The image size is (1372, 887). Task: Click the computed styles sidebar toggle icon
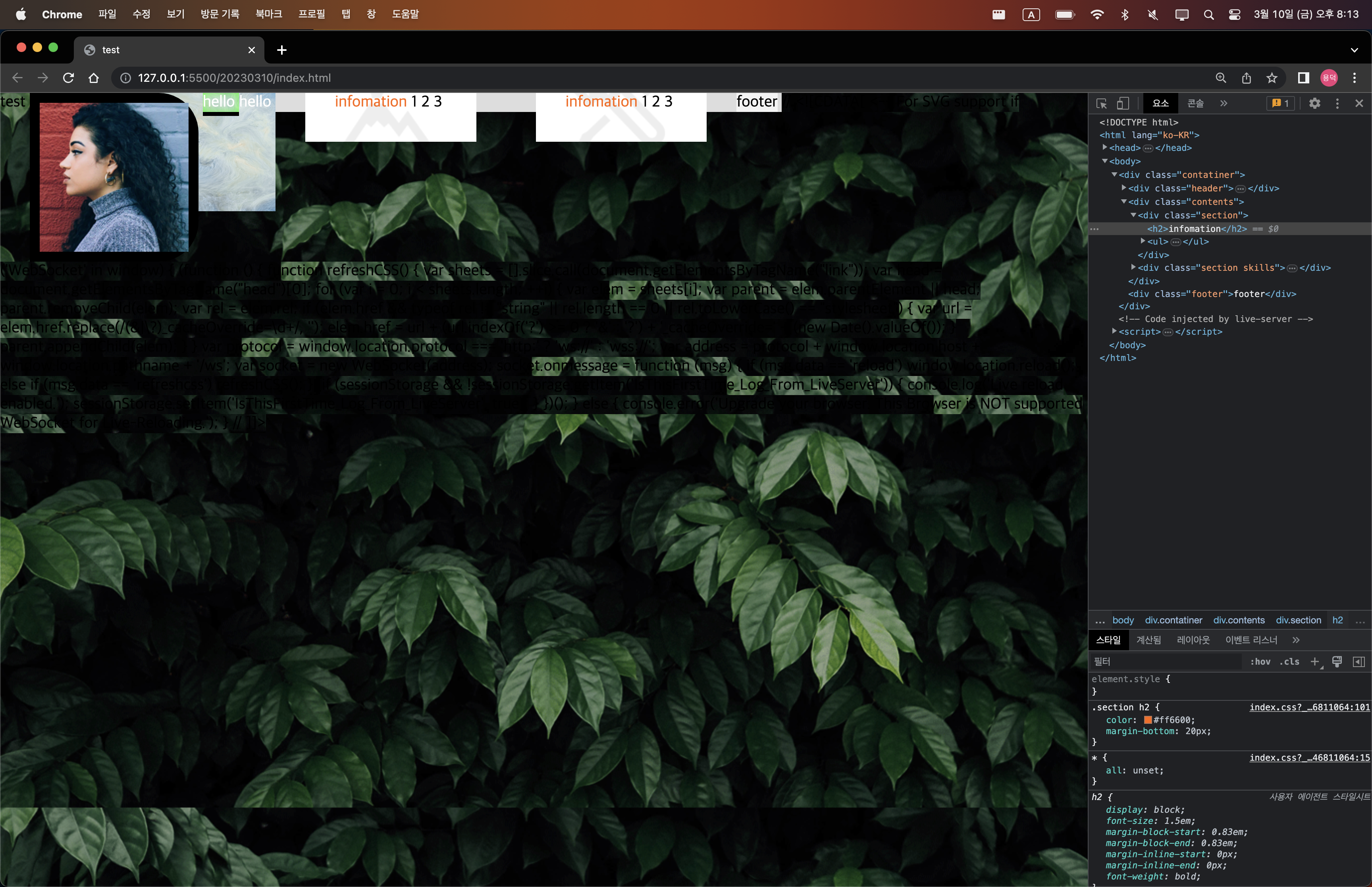[1359, 662]
